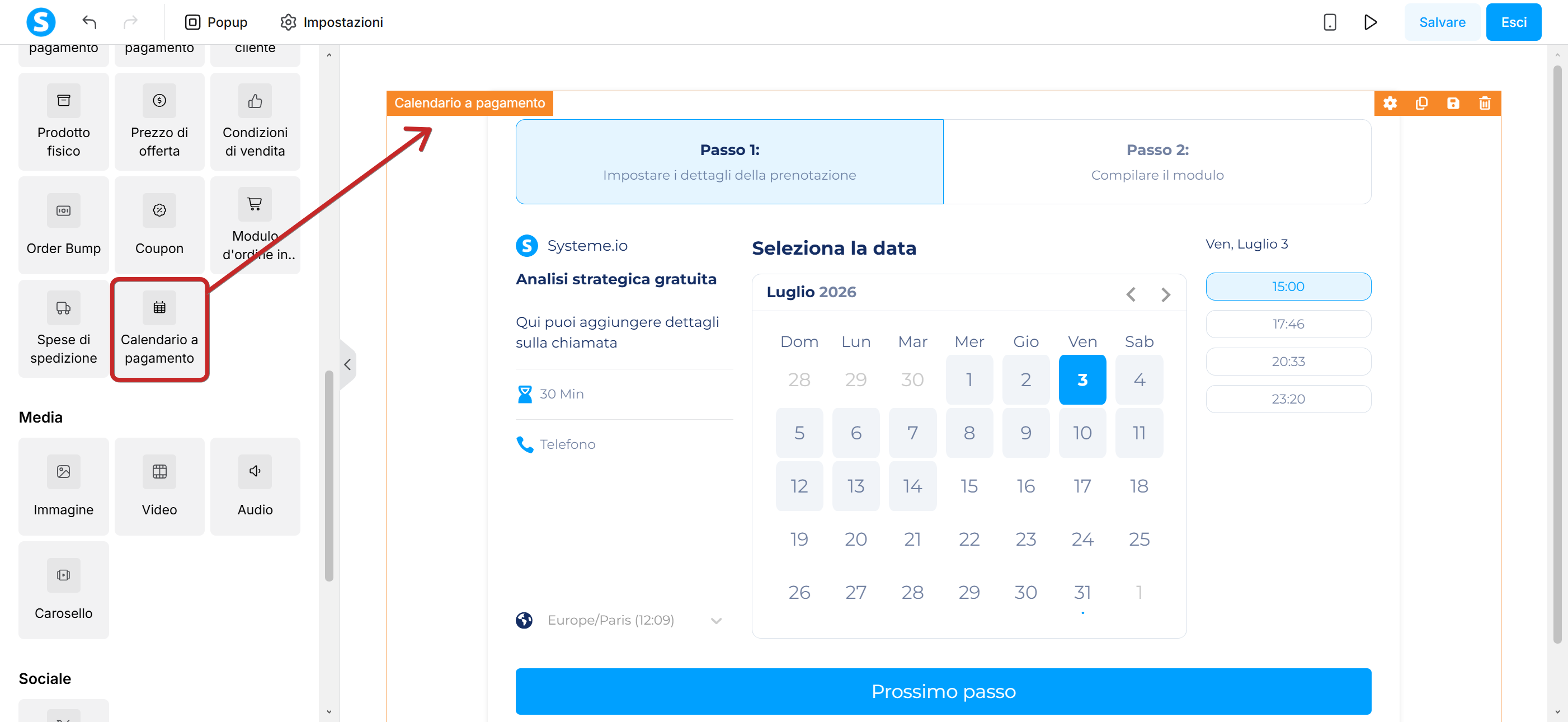Click the Prossimo passo button
The image size is (1568, 722).
(x=943, y=691)
